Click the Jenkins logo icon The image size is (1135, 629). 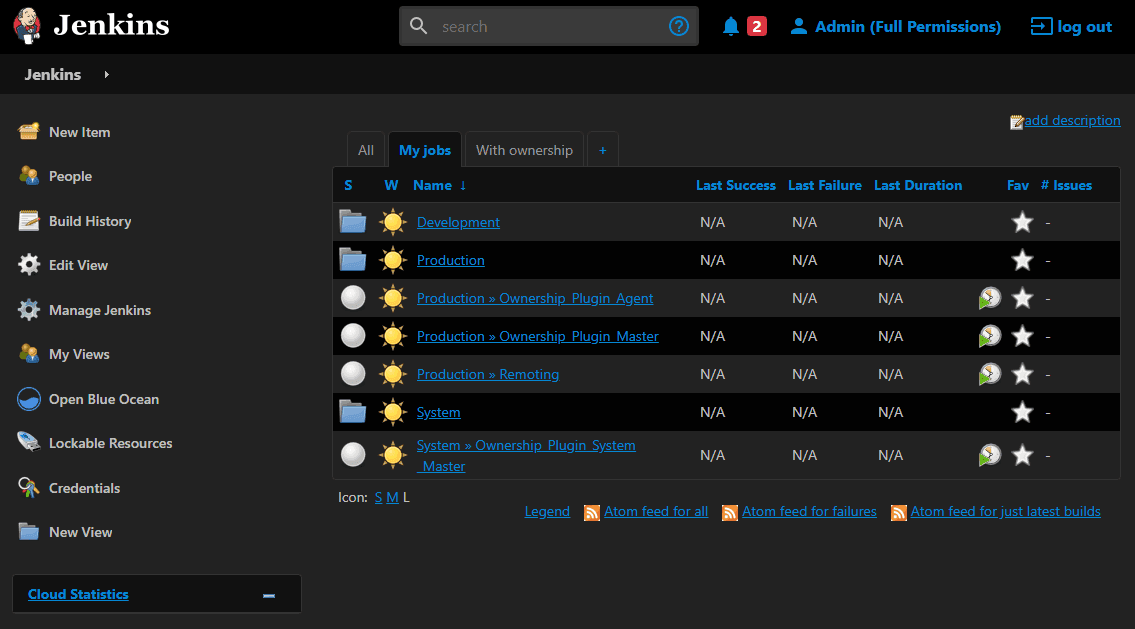click(25, 25)
